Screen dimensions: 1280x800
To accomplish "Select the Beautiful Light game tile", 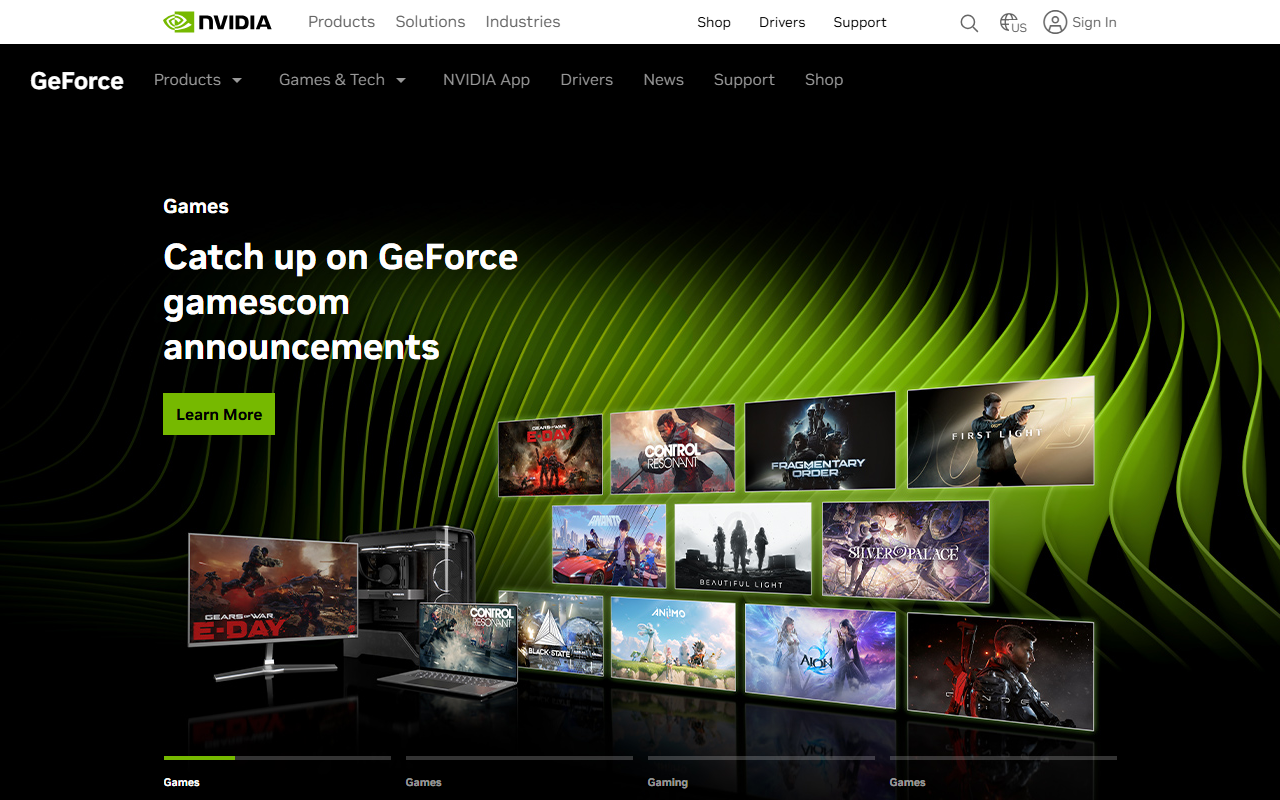I will click(x=743, y=548).
